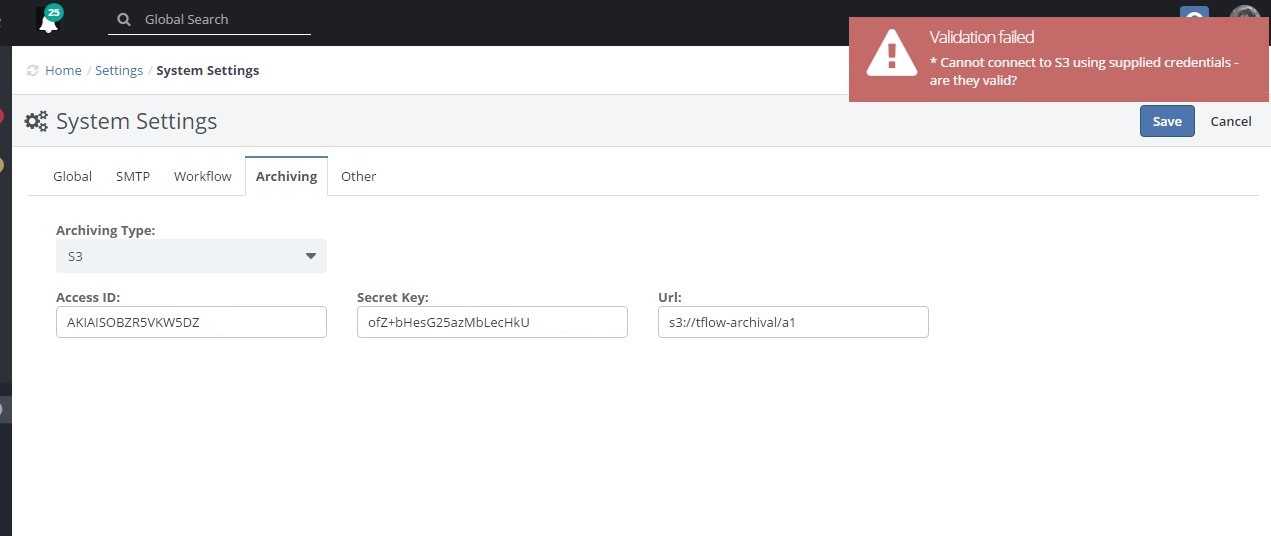Click the Cancel button
This screenshot has height=536, width=1271.
1231,121
